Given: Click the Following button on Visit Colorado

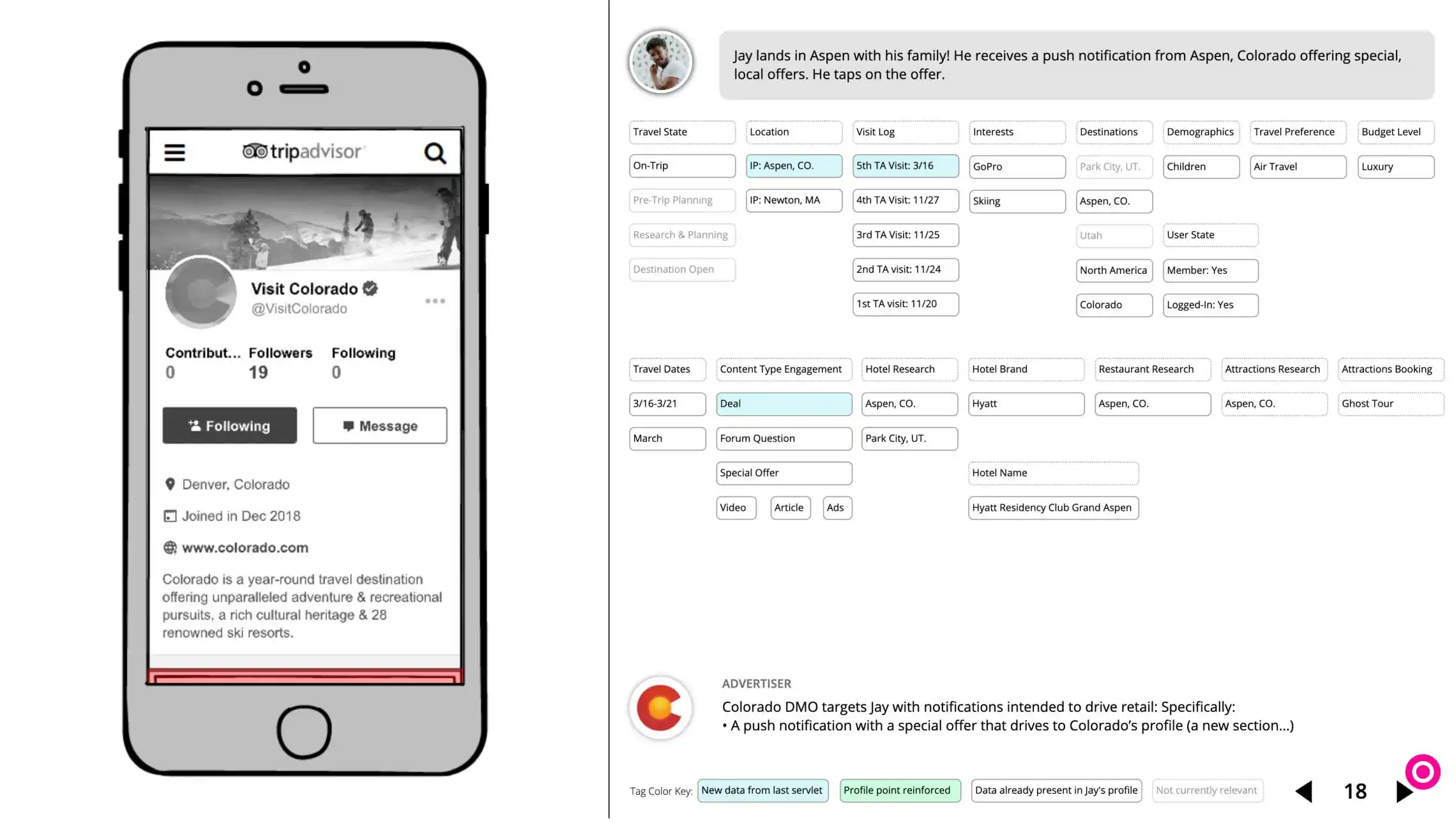Looking at the screenshot, I should click(x=229, y=425).
